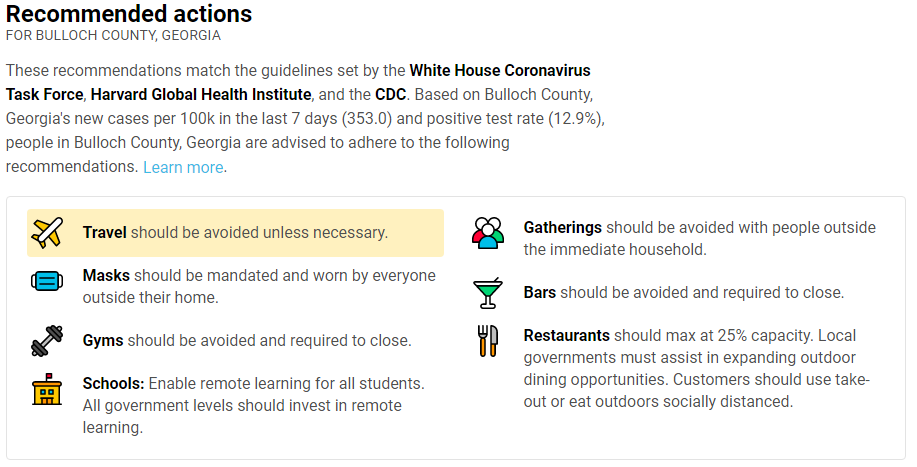Click the FOR BULLOCH COUNTY, GEORGIA subtitle

tap(113, 36)
